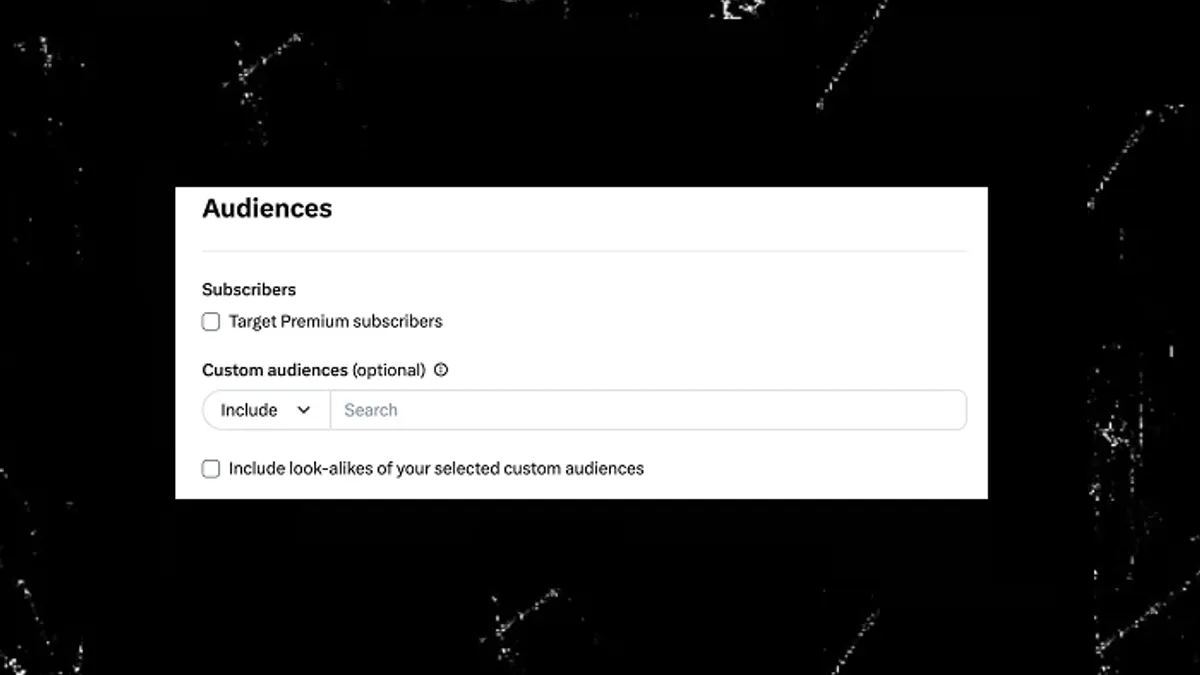Click the chevron arrow in the Include selector
Screen dimensions: 1200x675
pos(304,410)
